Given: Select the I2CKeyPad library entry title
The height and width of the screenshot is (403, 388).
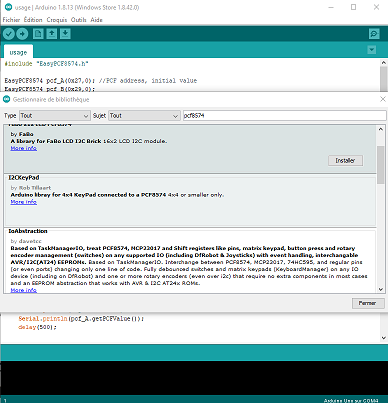Looking at the screenshot, I should [24, 178].
